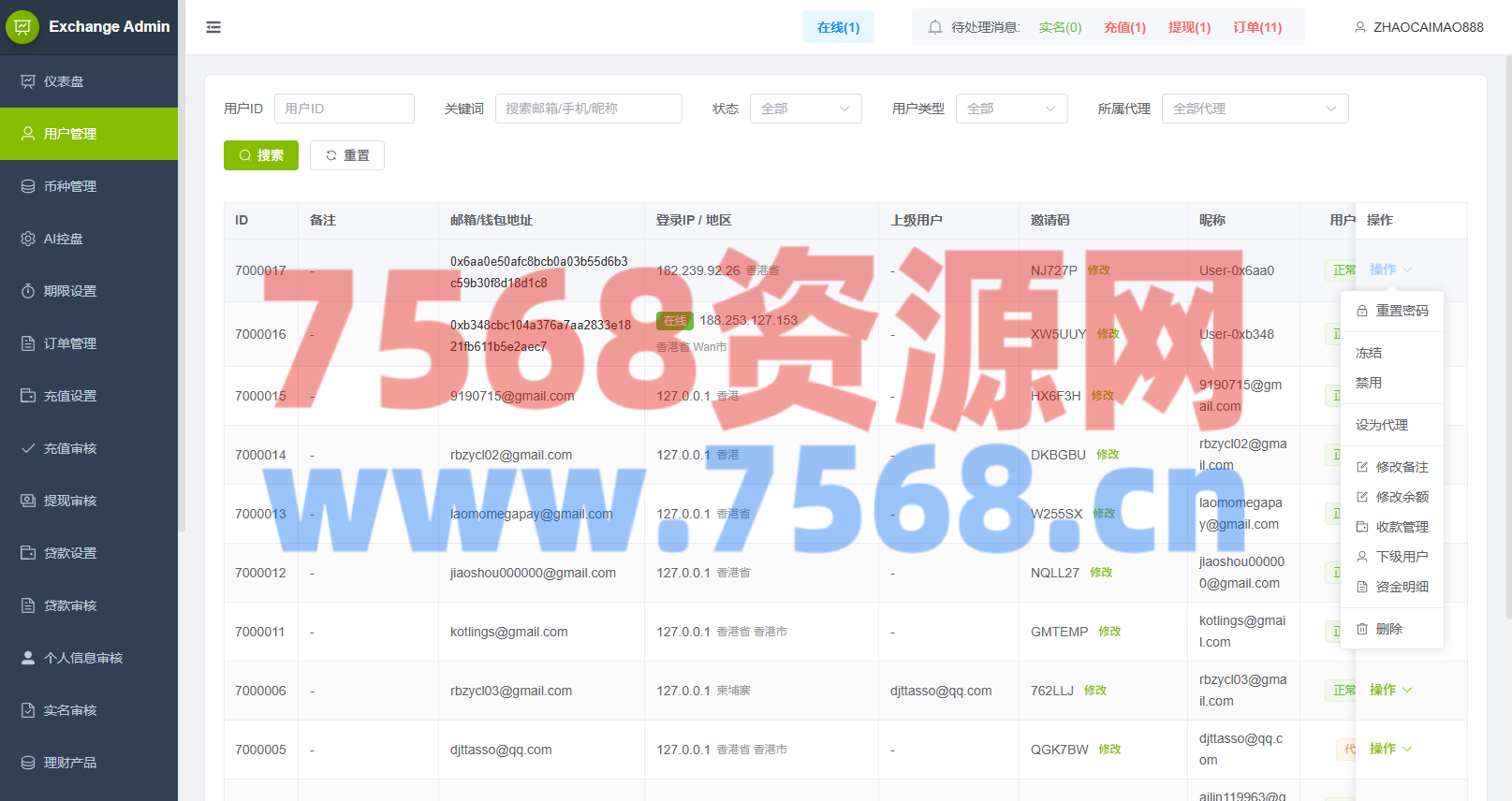Click the notification bell icon

click(x=934, y=27)
